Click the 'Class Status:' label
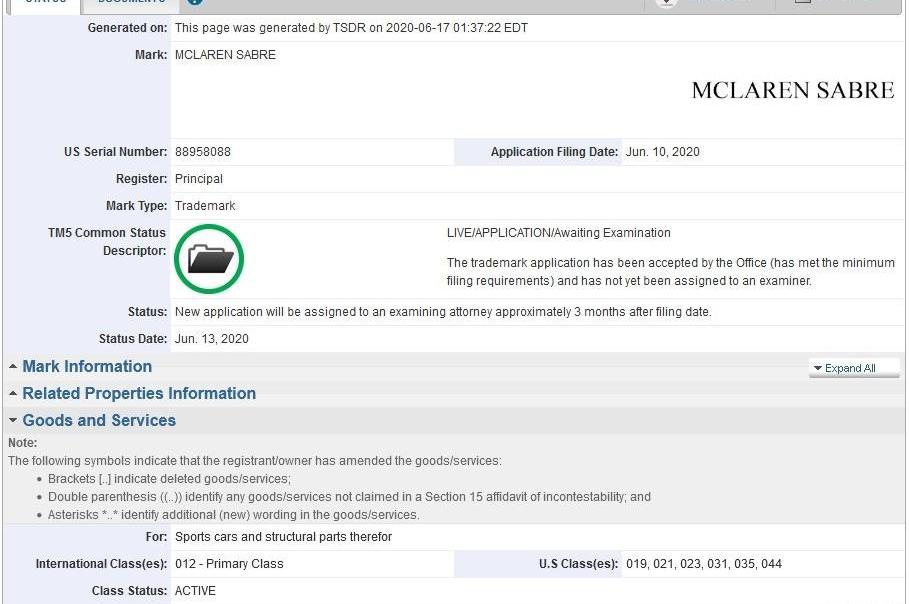Image resolution: width=909 pixels, height=604 pixels. click(x=129, y=591)
